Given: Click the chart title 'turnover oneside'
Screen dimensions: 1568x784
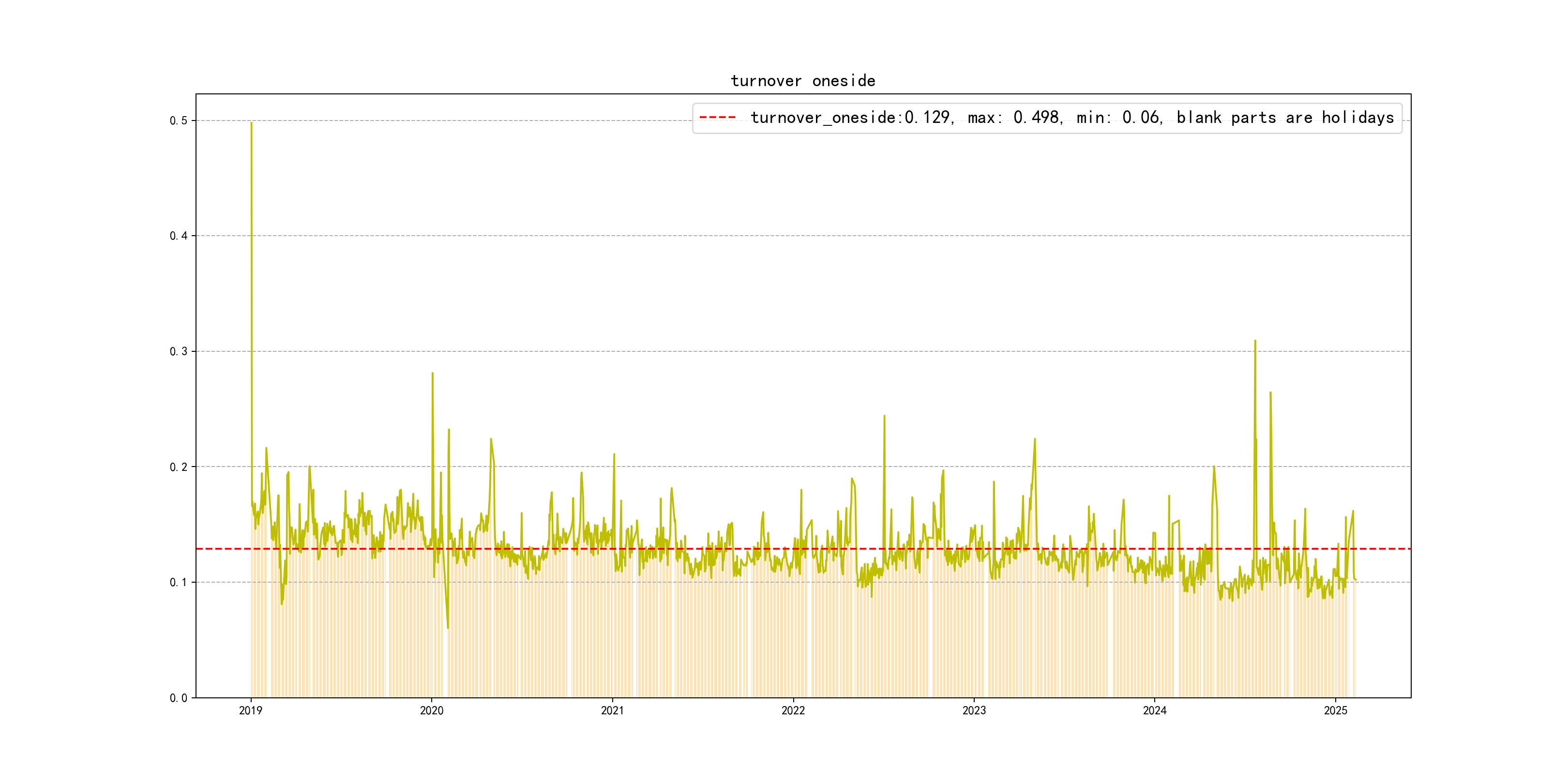Looking at the screenshot, I should [x=802, y=81].
